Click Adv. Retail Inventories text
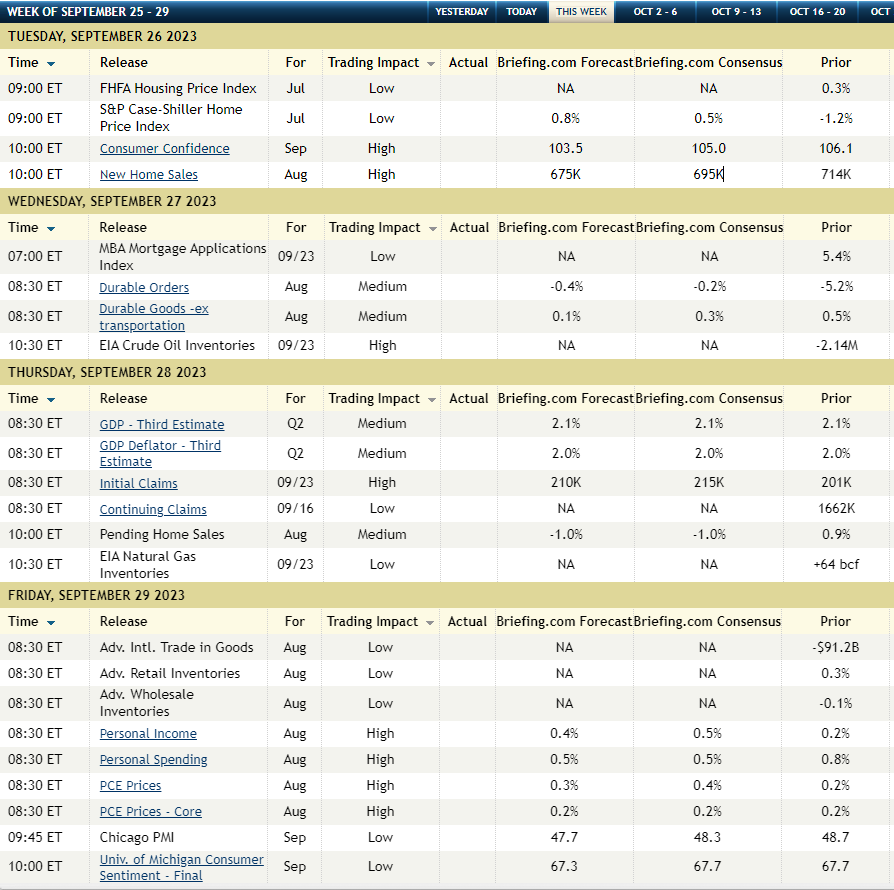This screenshot has width=894, height=890. coord(170,673)
